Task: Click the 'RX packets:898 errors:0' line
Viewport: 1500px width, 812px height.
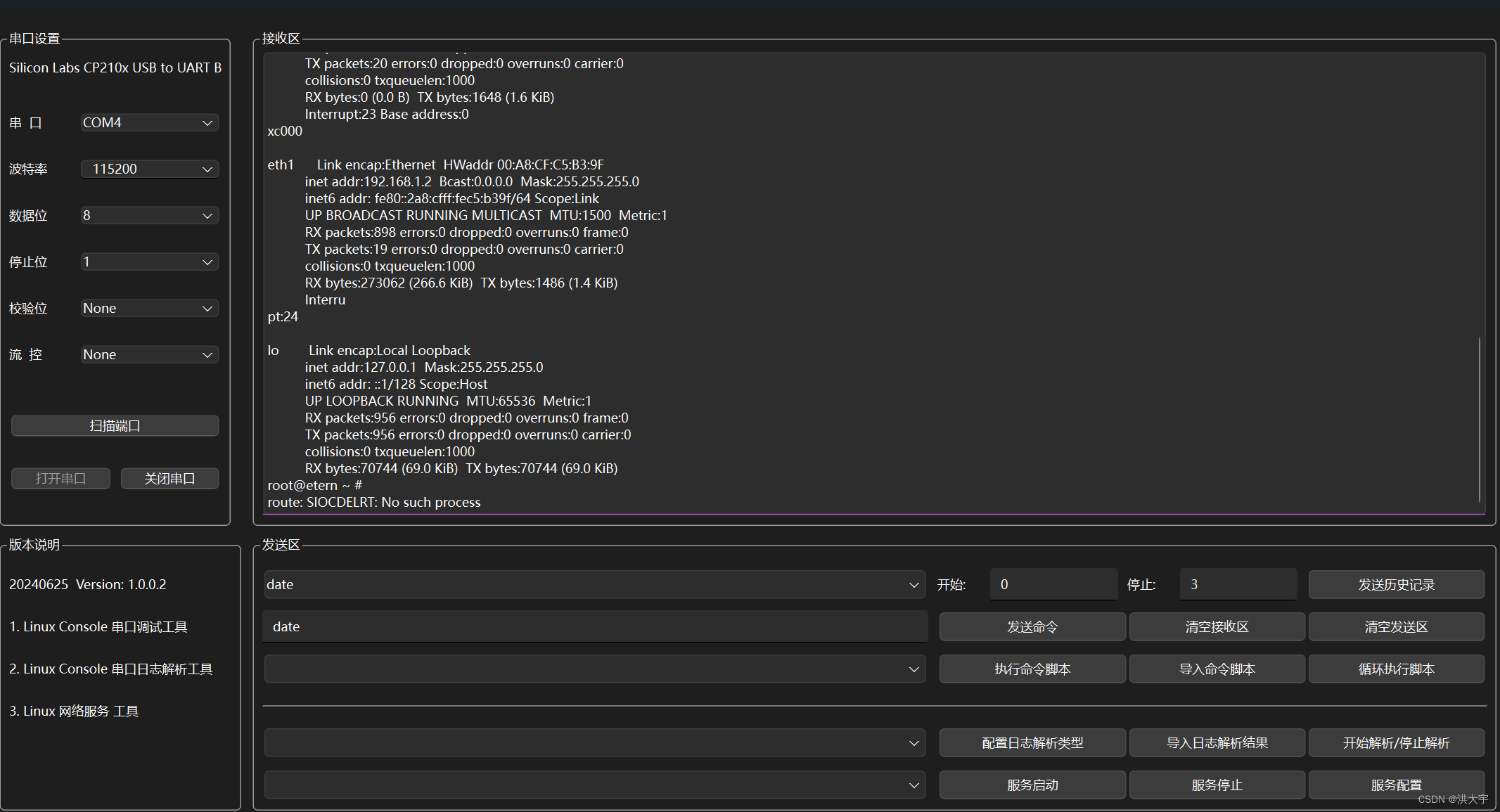Action: (466, 232)
